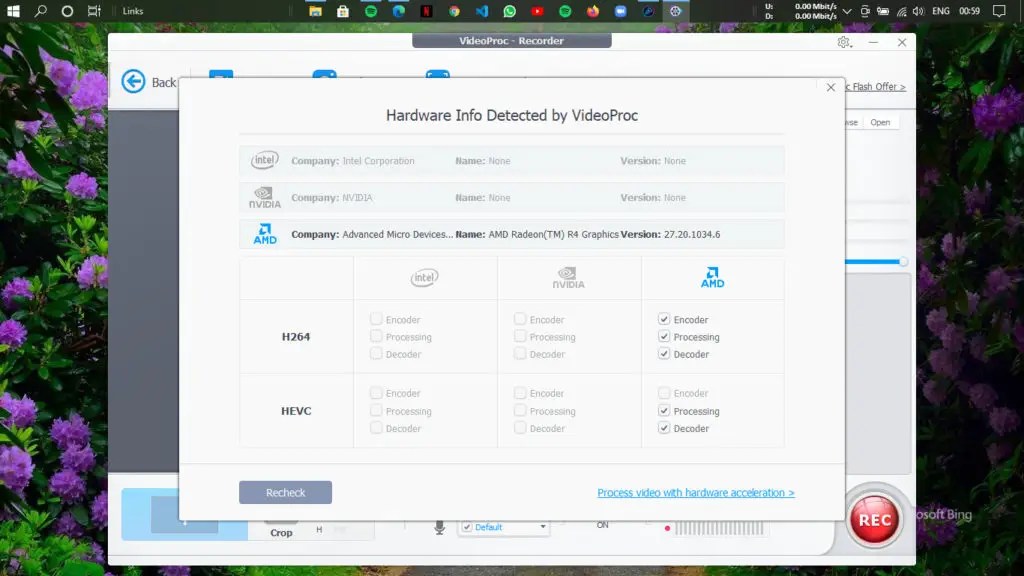Click the AMD logo column header
The height and width of the screenshot is (576, 1024).
713,278
